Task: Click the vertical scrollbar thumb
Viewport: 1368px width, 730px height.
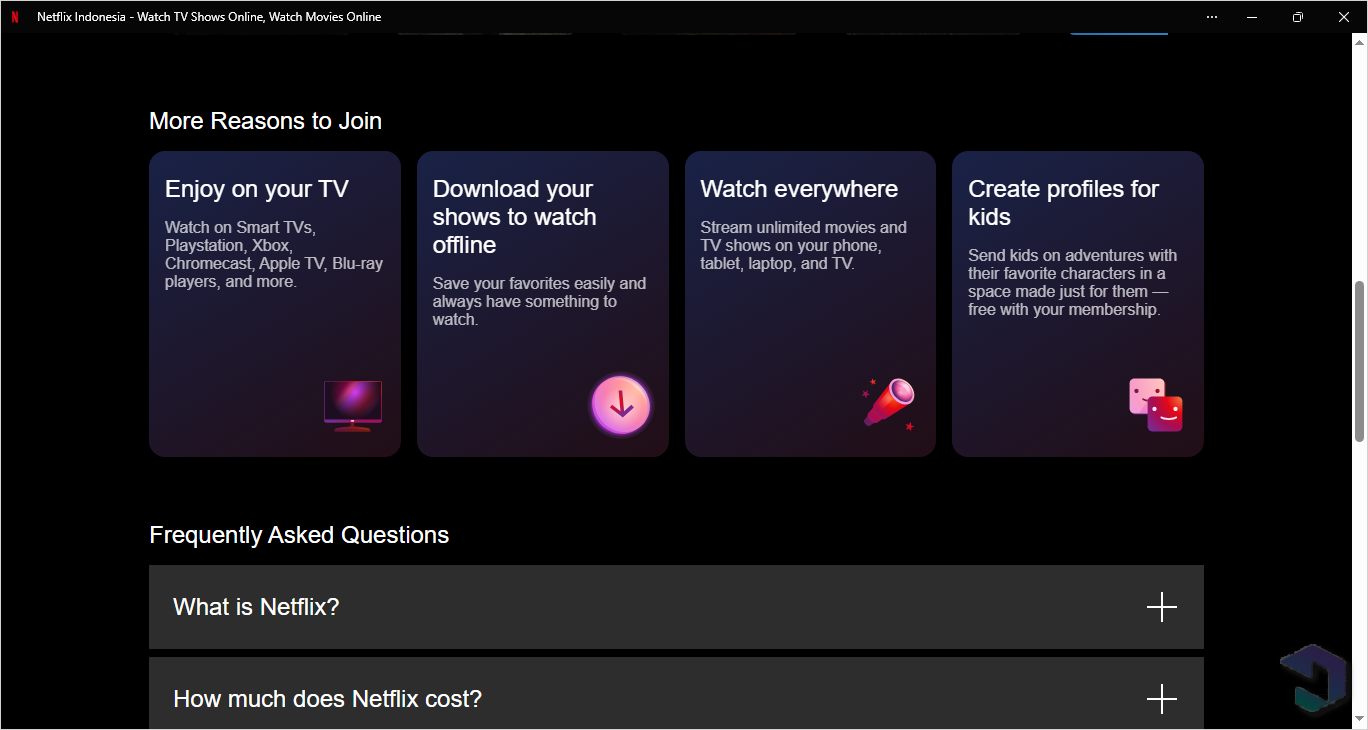Action: pos(1359,360)
